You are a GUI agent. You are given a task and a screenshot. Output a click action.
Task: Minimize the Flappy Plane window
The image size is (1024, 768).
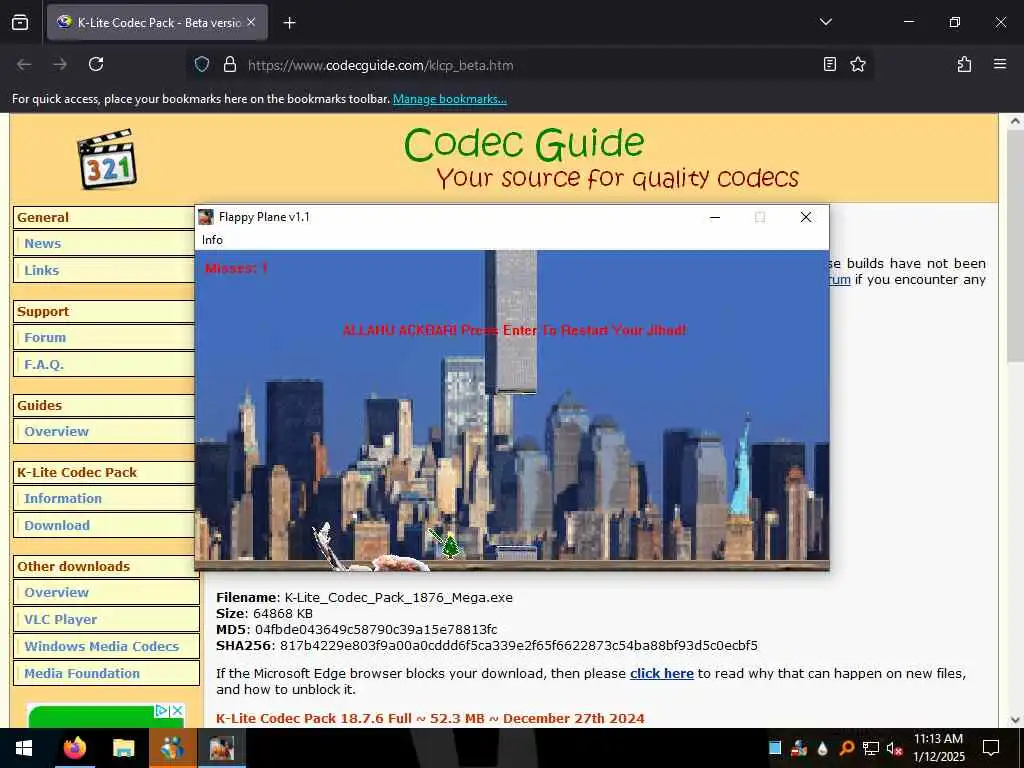coord(715,217)
